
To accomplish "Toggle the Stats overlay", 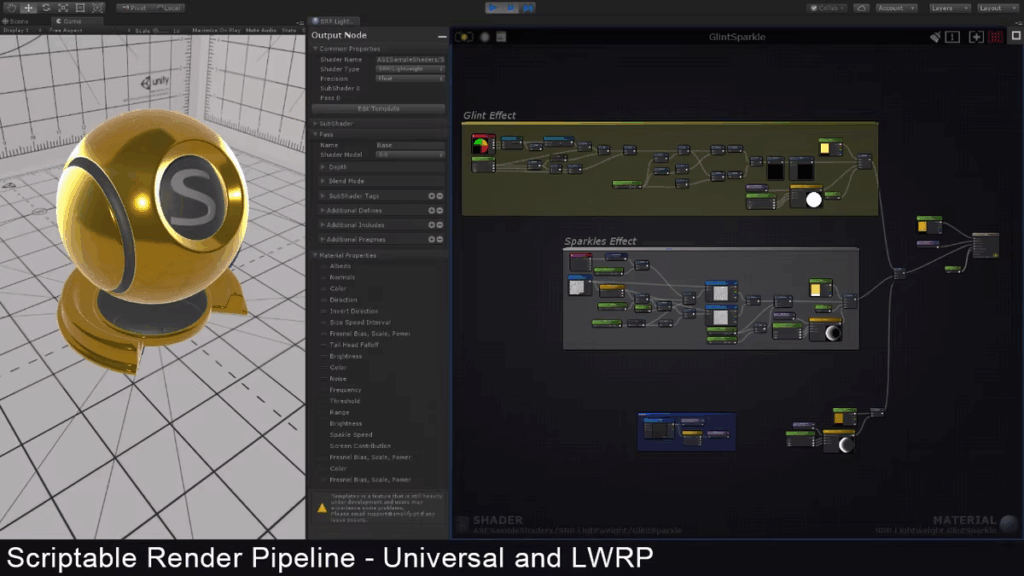I will 289,30.
